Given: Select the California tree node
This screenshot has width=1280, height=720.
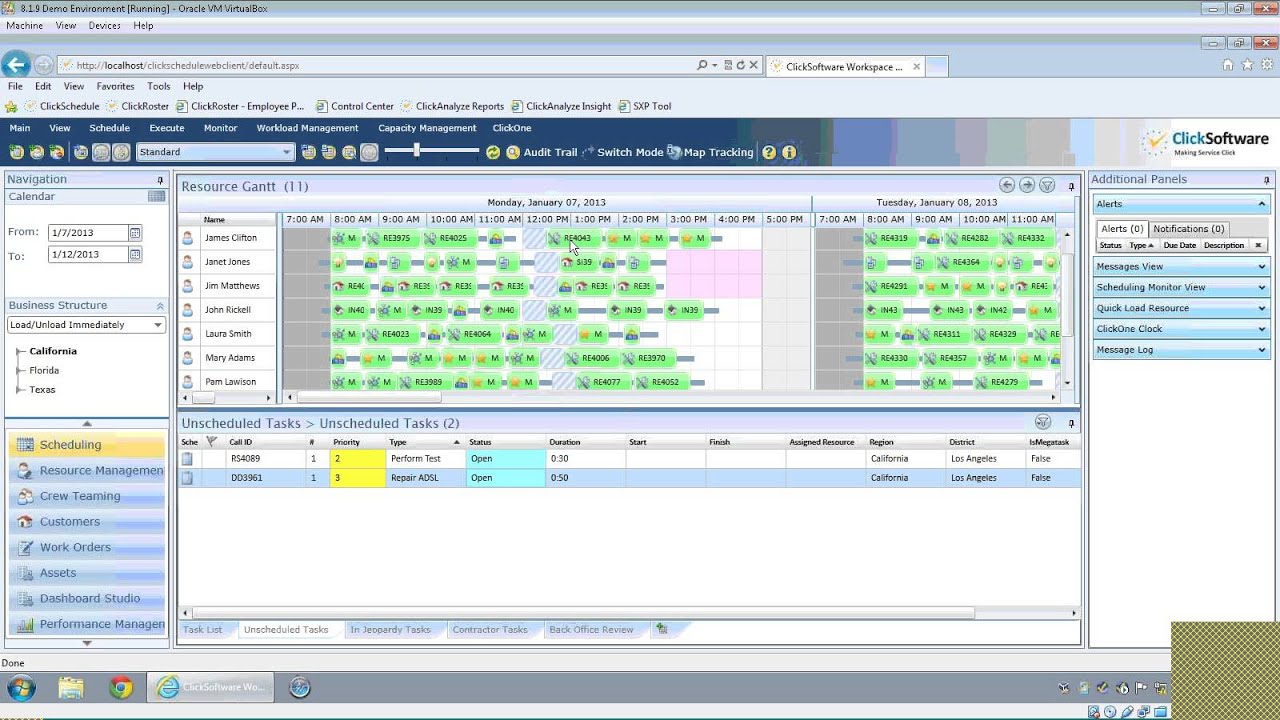Looking at the screenshot, I should [53, 352].
